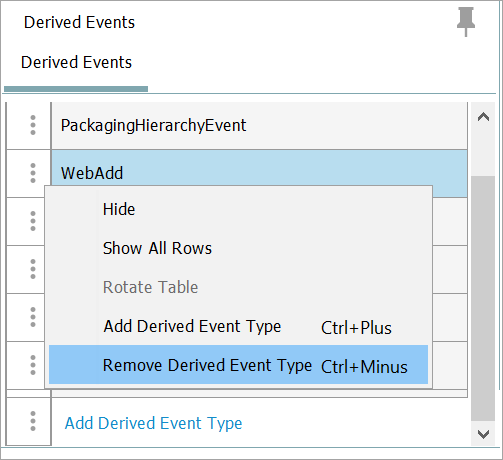
Task: Click row handle dots beside Add Derived Event Type link
Action: [33, 421]
